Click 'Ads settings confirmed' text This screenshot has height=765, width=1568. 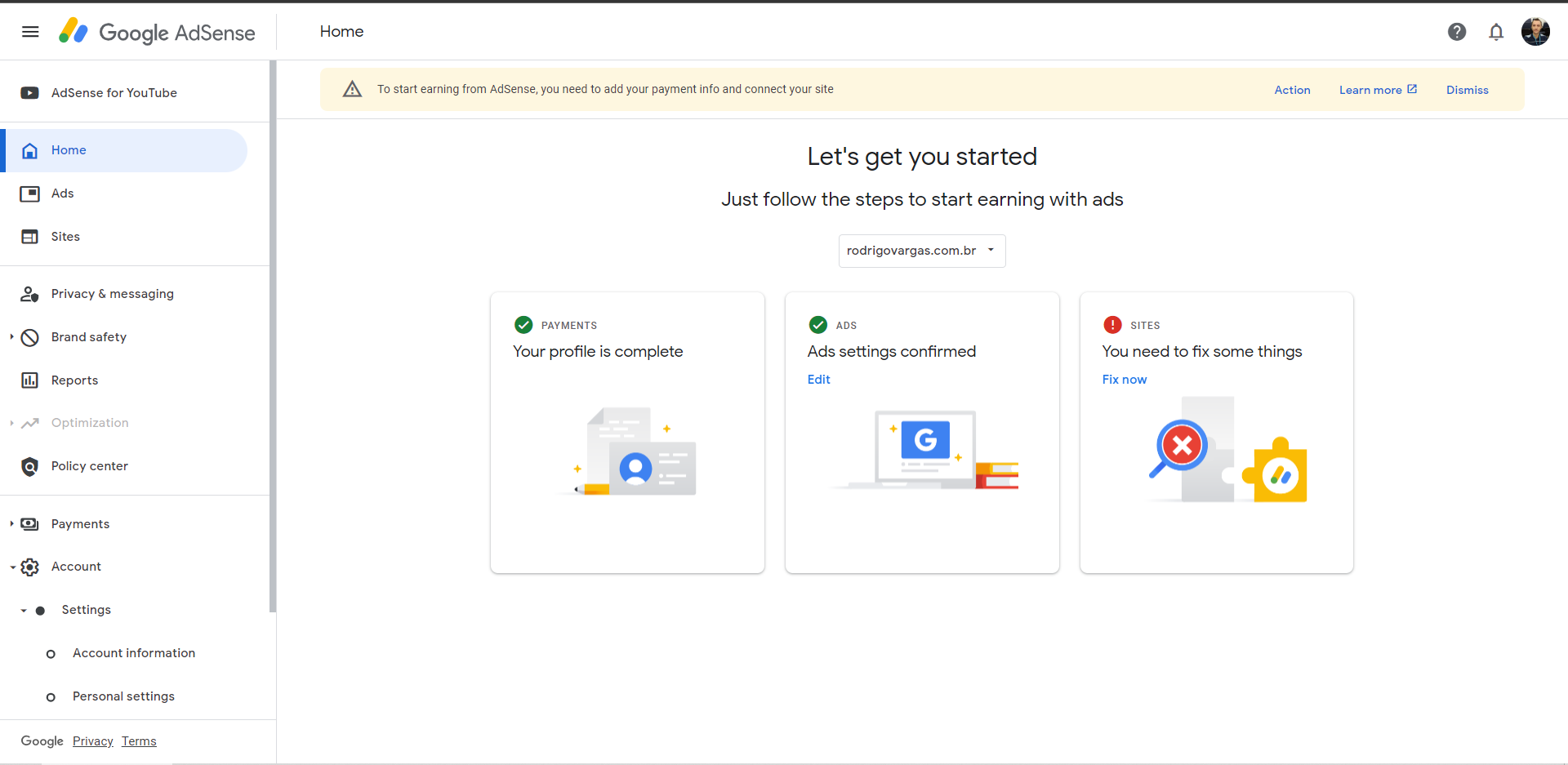(x=892, y=351)
